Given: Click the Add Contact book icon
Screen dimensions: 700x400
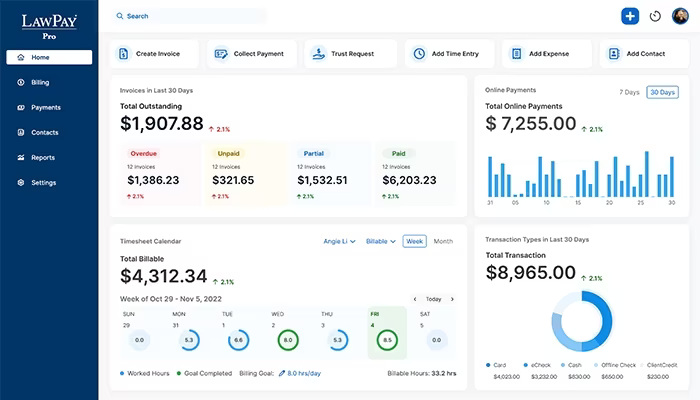Looking at the screenshot, I should 614,54.
